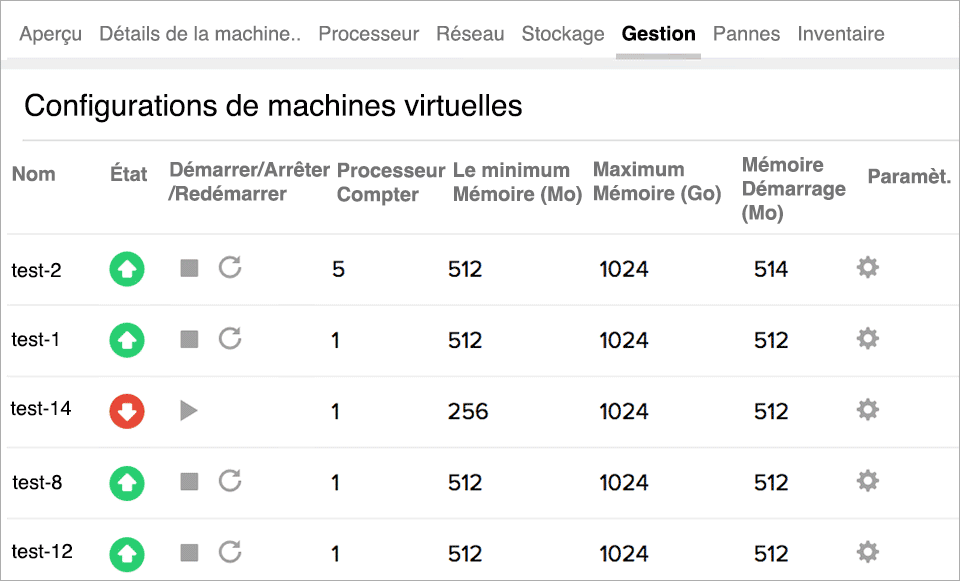Open settings gear for test-2
This screenshot has height=581, width=960.
[x=868, y=268]
